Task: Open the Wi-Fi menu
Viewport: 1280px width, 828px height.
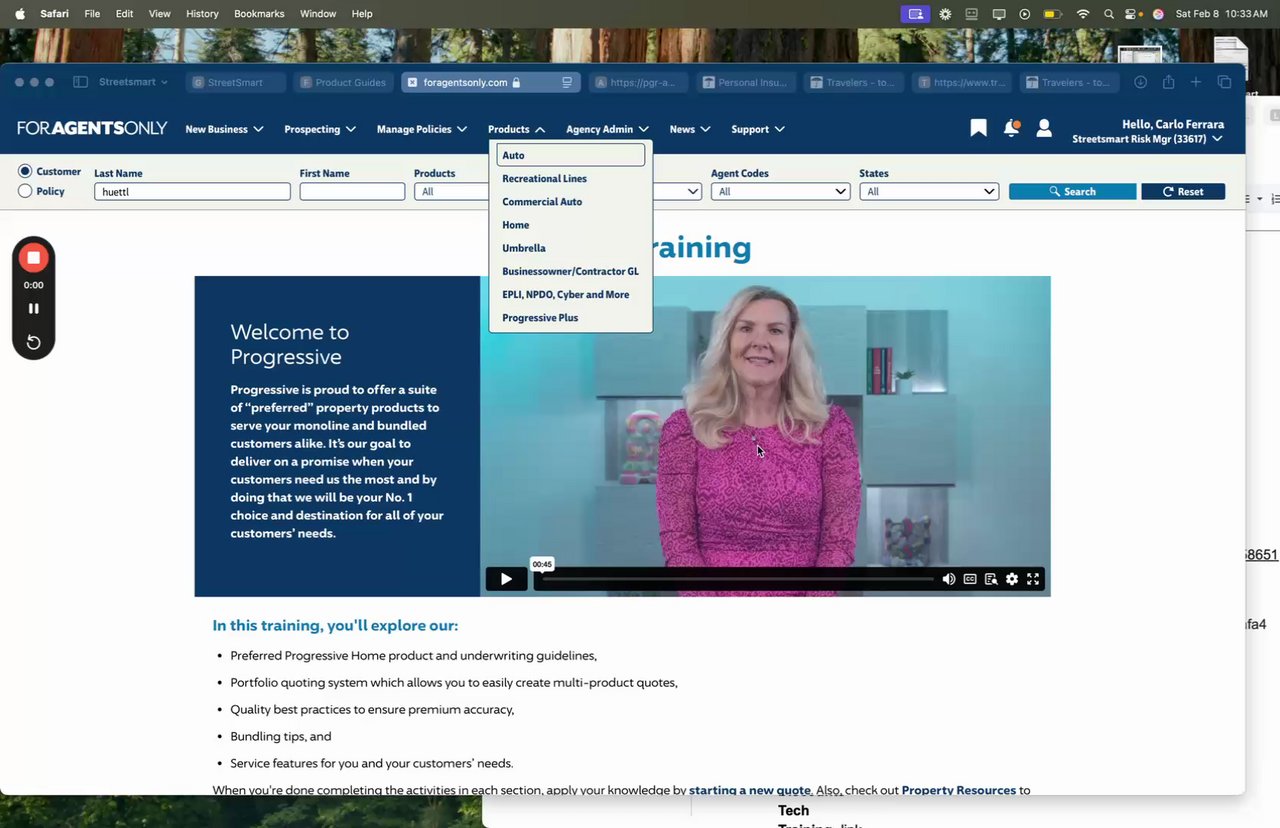Action: pyautogui.click(x=1082, y=14)
